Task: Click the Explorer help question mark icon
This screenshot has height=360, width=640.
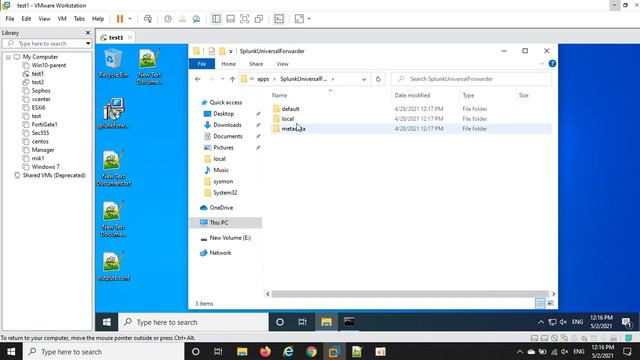Action: (552, 64)
